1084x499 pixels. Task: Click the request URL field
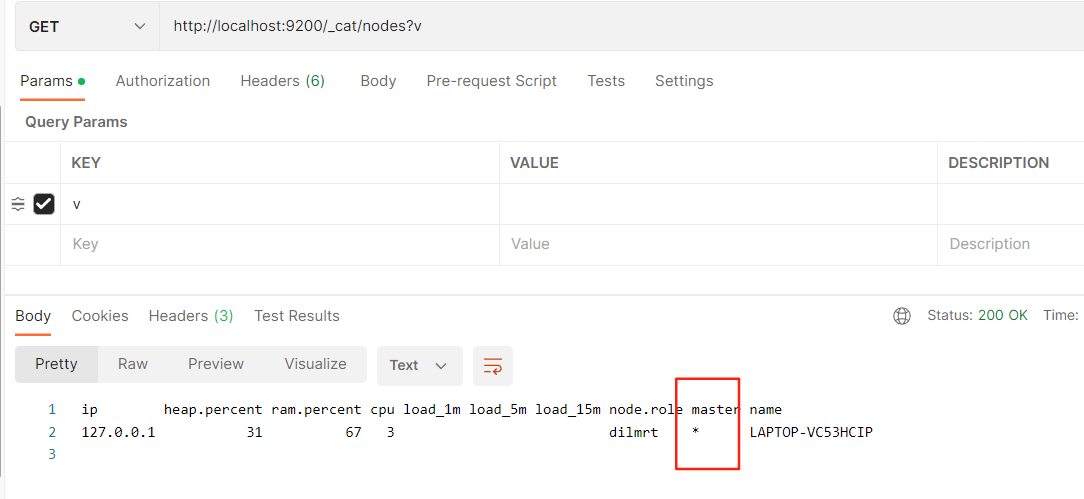pyautogui.click(x=622, y=27)
